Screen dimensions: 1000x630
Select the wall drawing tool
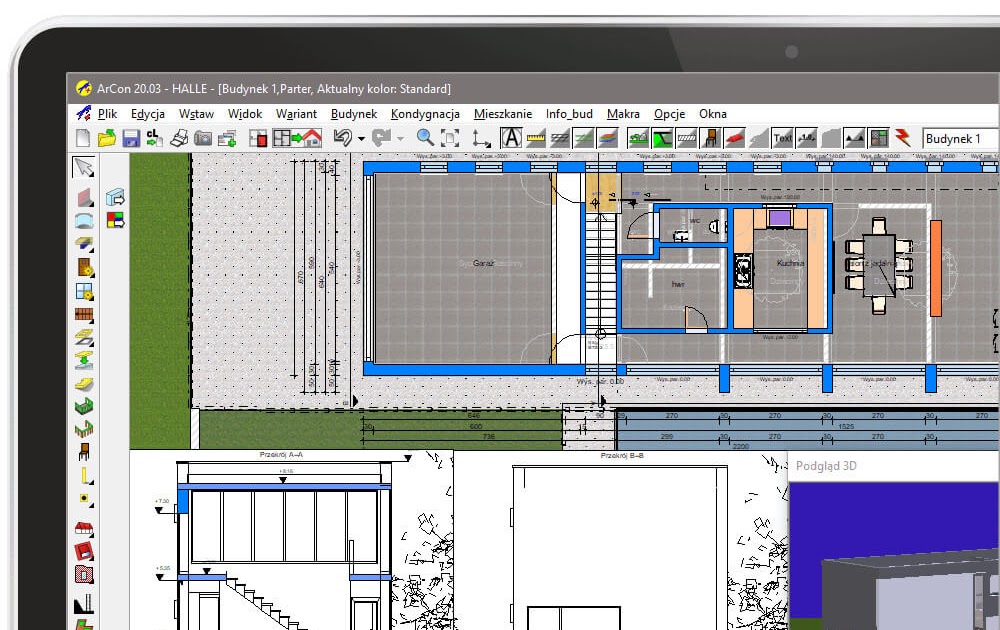pyautogui.click(x=84, y=197)
